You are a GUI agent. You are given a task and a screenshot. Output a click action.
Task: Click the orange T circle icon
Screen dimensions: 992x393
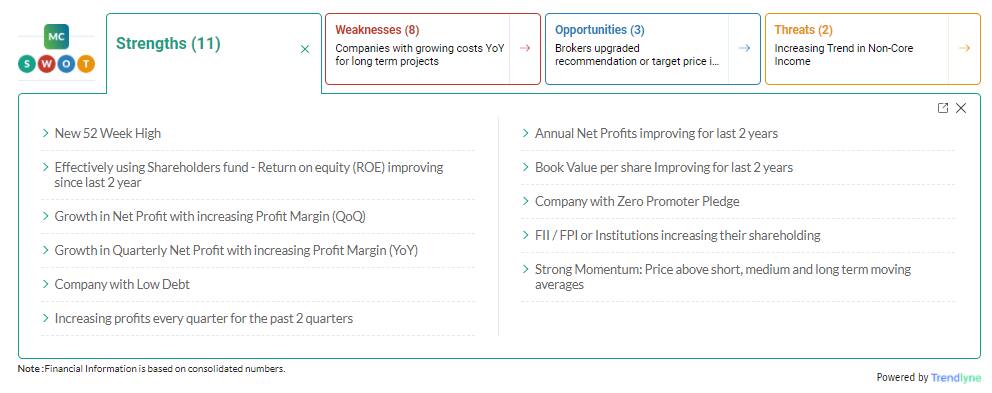[86, 63]
